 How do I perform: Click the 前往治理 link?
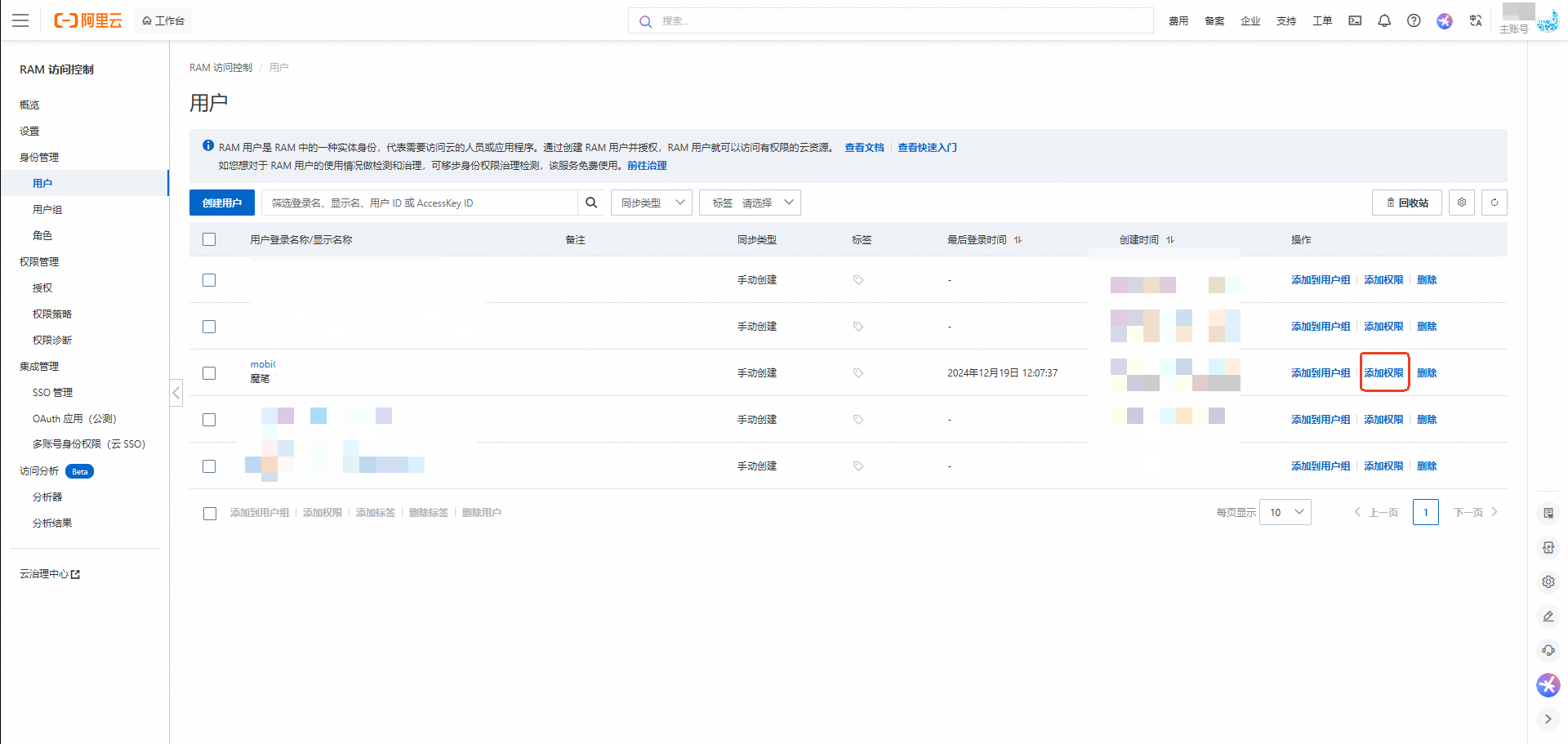point(647,165)
